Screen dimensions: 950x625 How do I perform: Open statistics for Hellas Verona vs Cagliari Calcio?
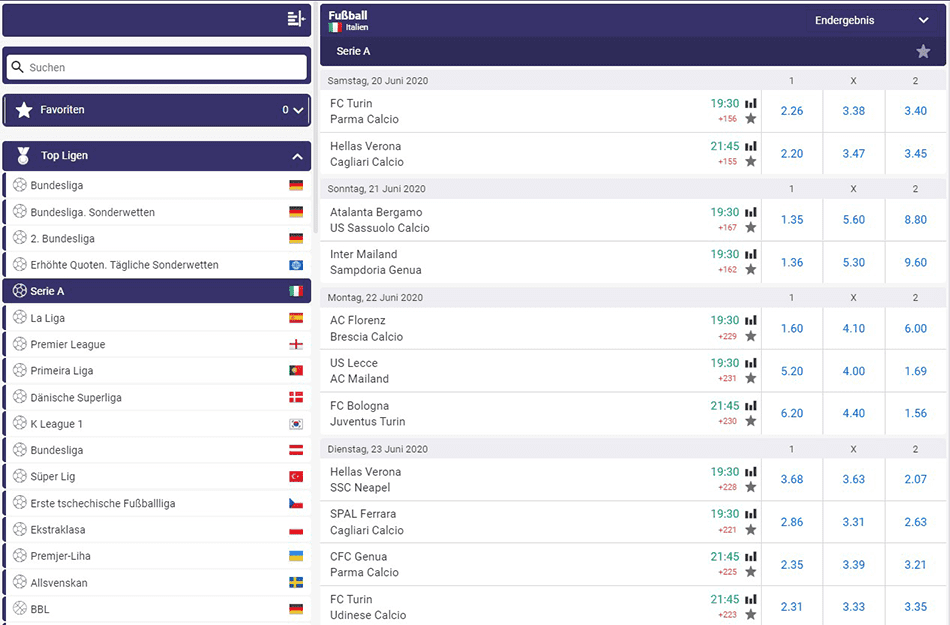coord(751,146)
